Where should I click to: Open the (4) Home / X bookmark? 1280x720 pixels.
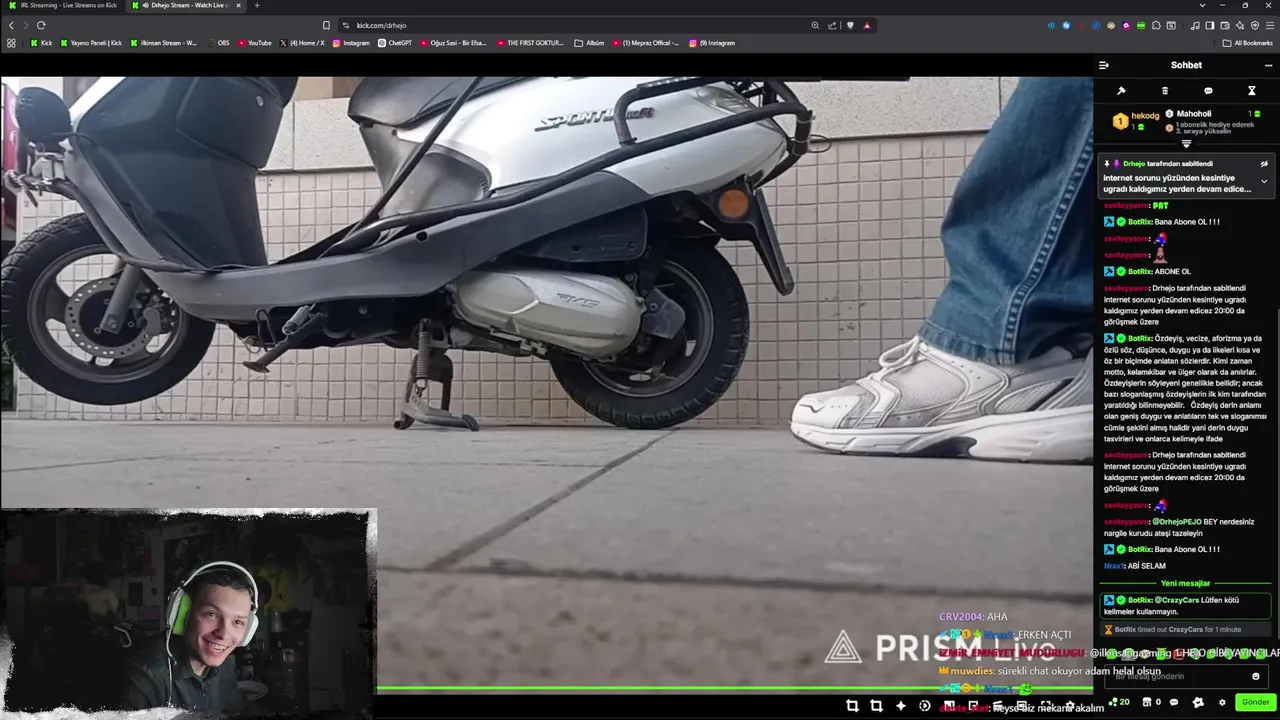302,43
